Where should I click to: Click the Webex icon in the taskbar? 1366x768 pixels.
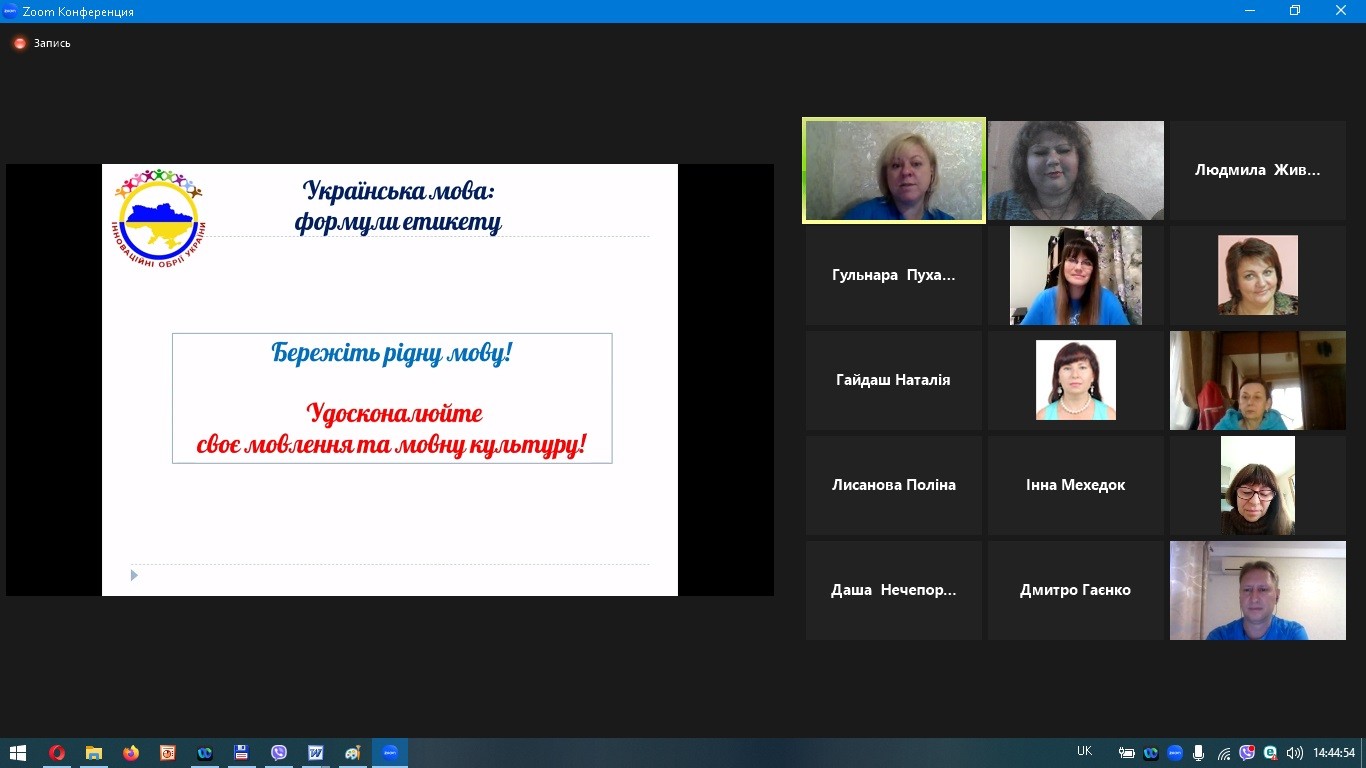(x=205, y=753)
